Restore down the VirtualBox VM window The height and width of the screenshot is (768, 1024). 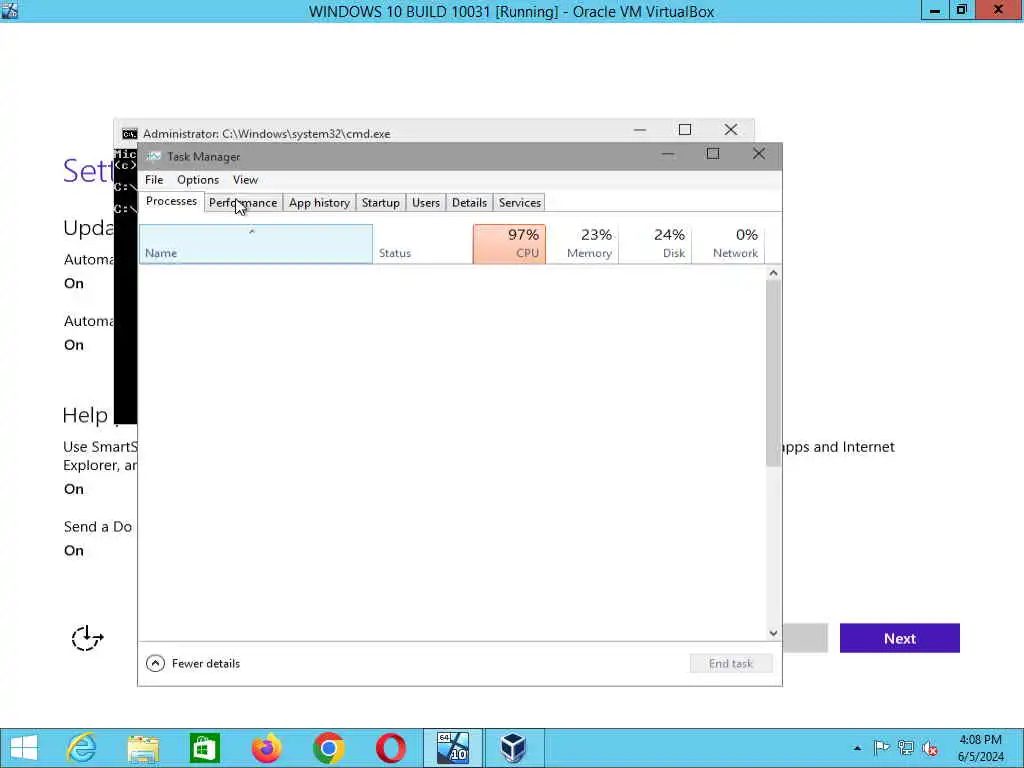click(x=961, y=10)
